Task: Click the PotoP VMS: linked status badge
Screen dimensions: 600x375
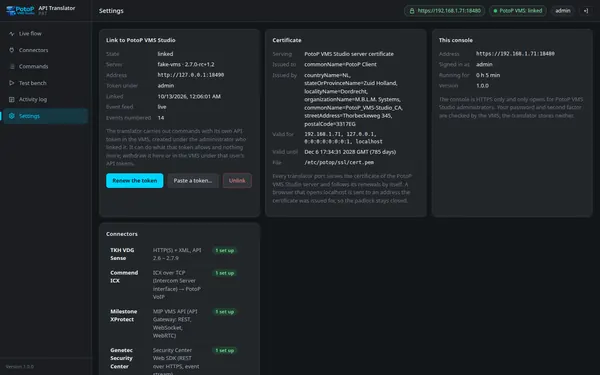Action: tap(518, 11)
